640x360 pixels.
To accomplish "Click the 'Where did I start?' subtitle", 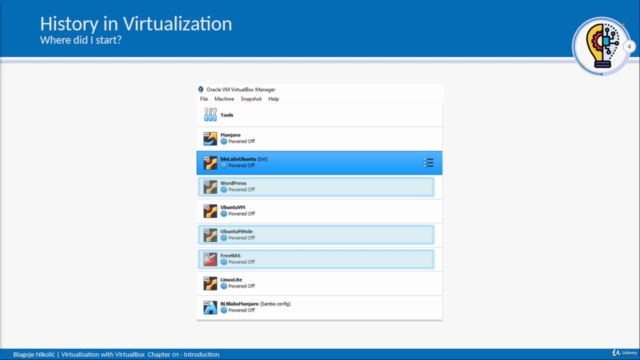I will [x=81, y=40].
